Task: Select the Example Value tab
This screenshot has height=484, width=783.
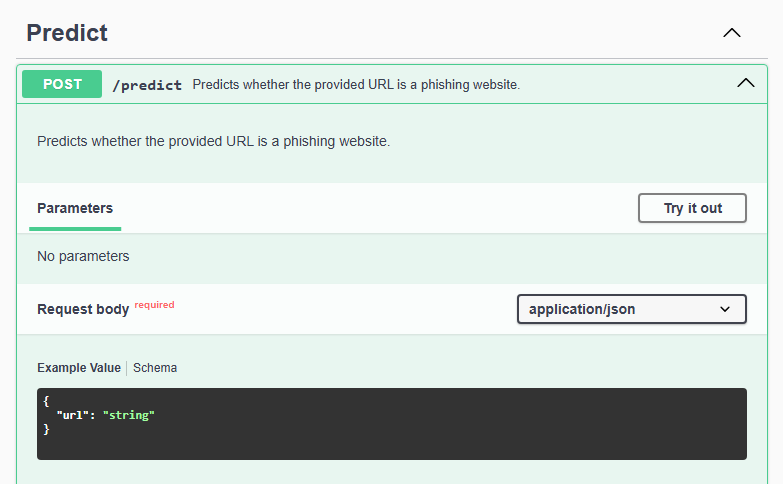Action: (x=78, y=368)
